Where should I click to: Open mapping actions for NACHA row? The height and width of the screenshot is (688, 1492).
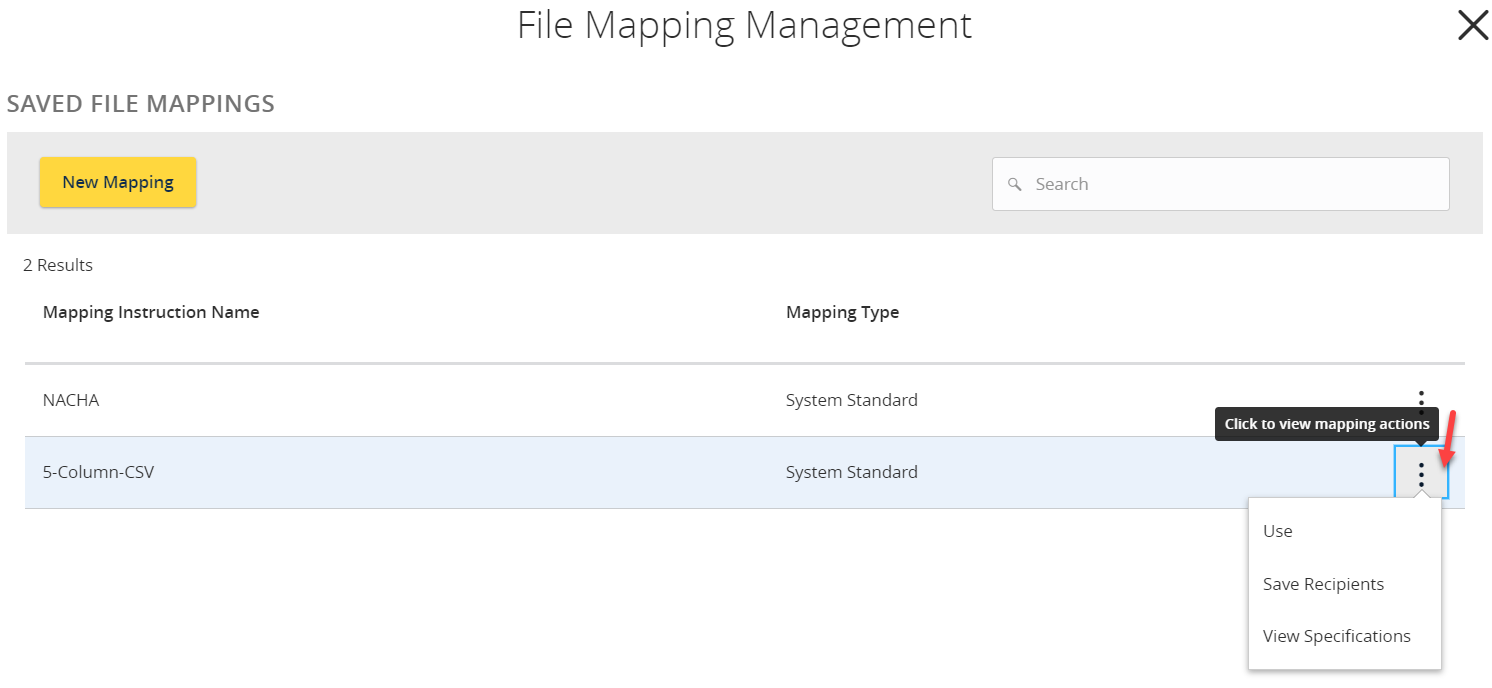click(1421, 400)
